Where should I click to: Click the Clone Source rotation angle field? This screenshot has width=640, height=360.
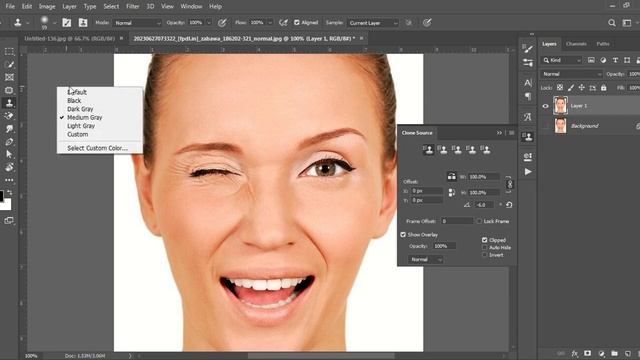pyautogui.click(x=484, y=205)
